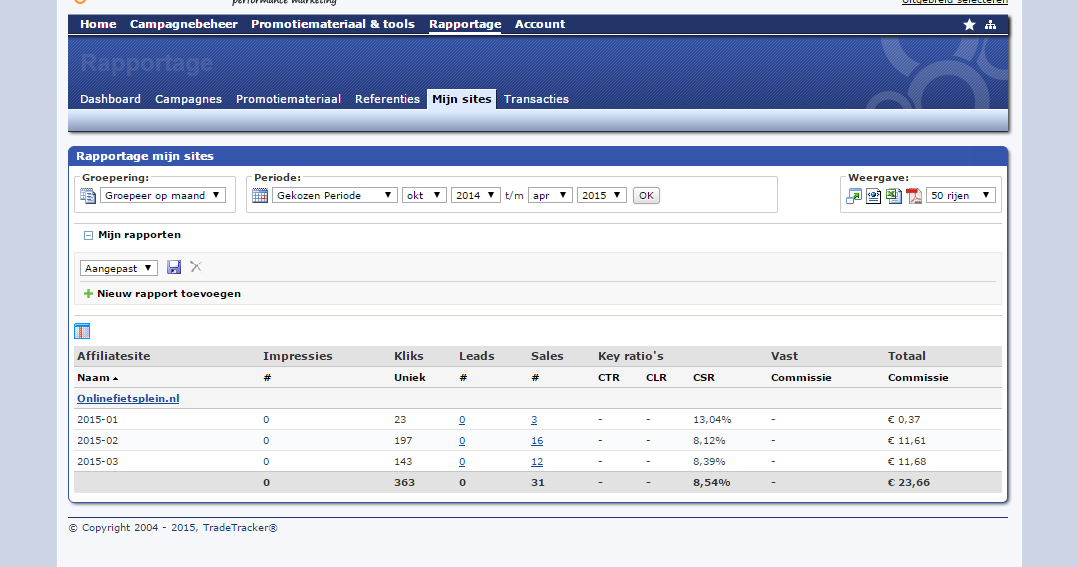Image resolution: width=1078 pixels, height=567 pixels.
Task: Click the 2015-02 row label
Action: click(98, 441)
